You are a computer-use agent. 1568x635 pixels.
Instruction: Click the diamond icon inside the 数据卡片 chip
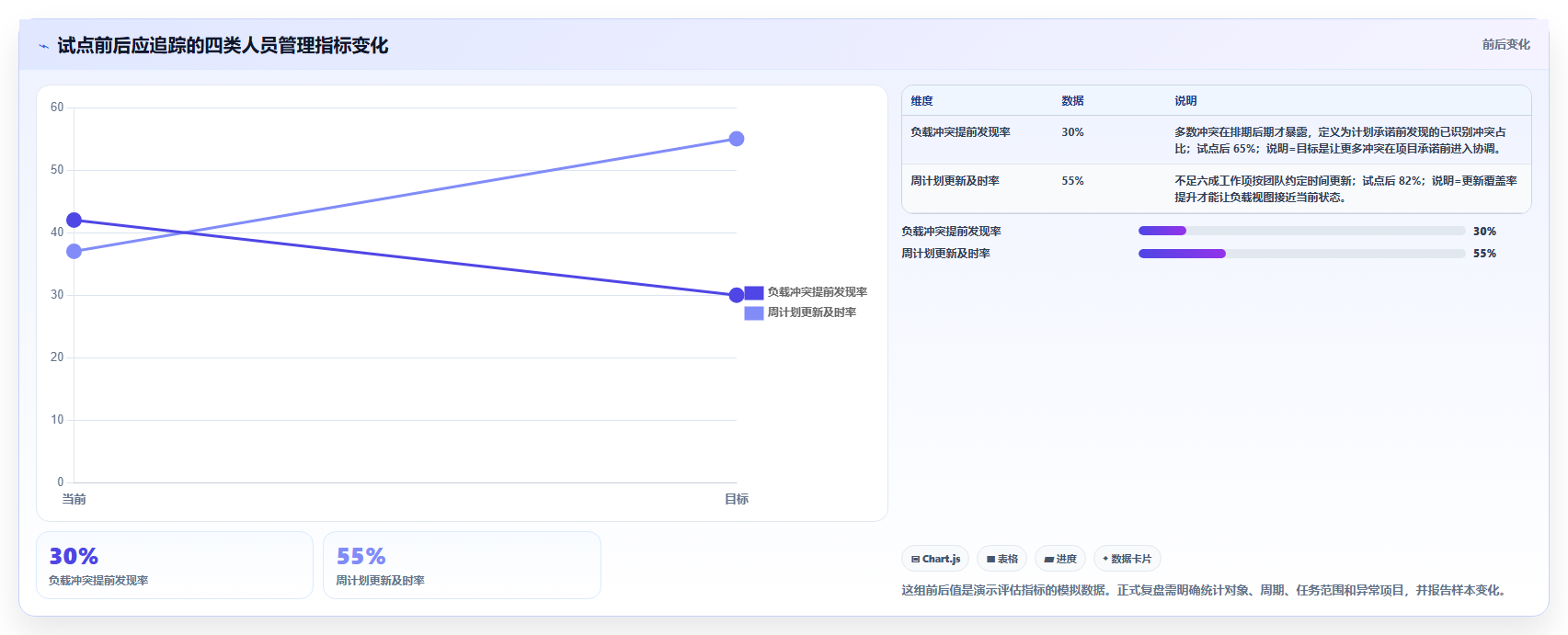click(x=1105, y=559)
